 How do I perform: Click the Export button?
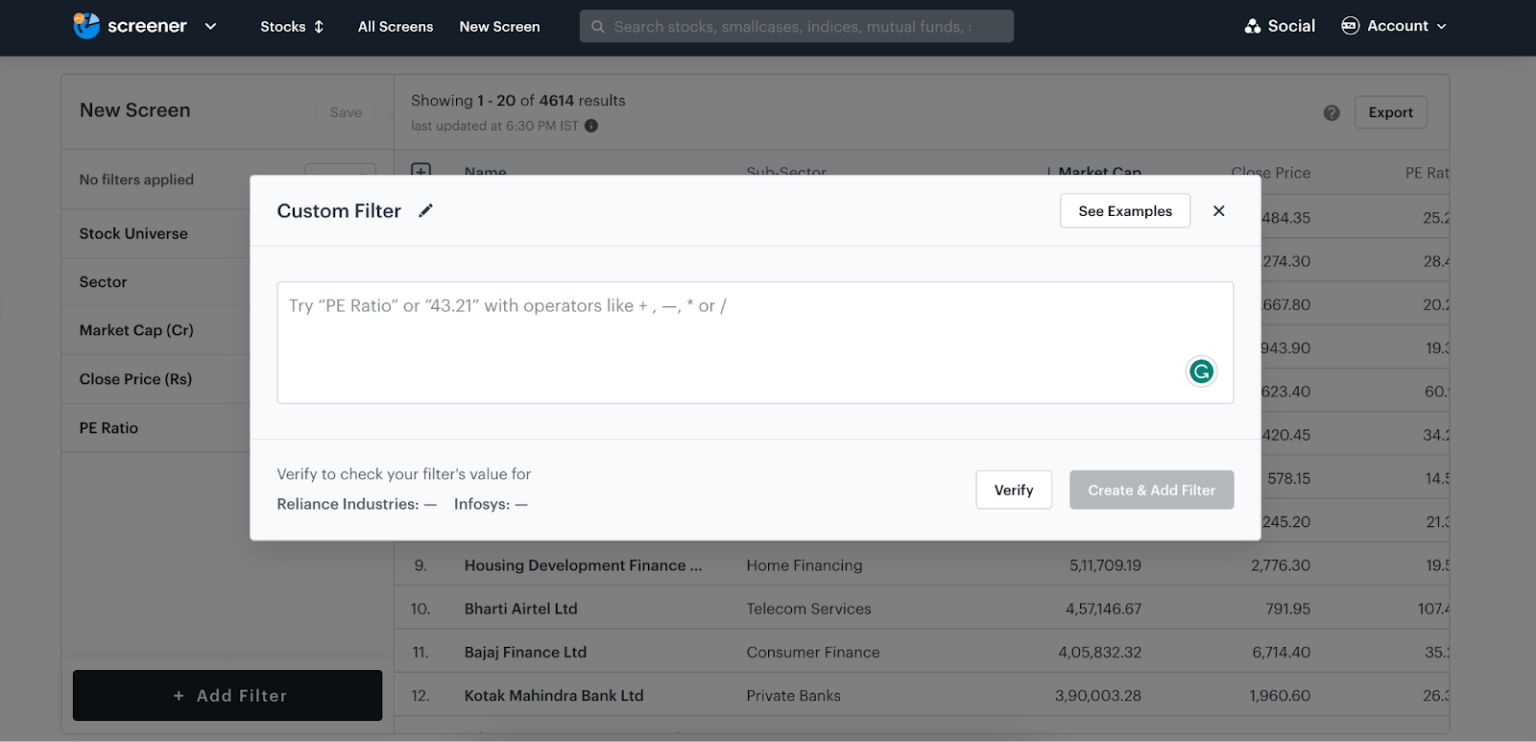click(1390, 113)
